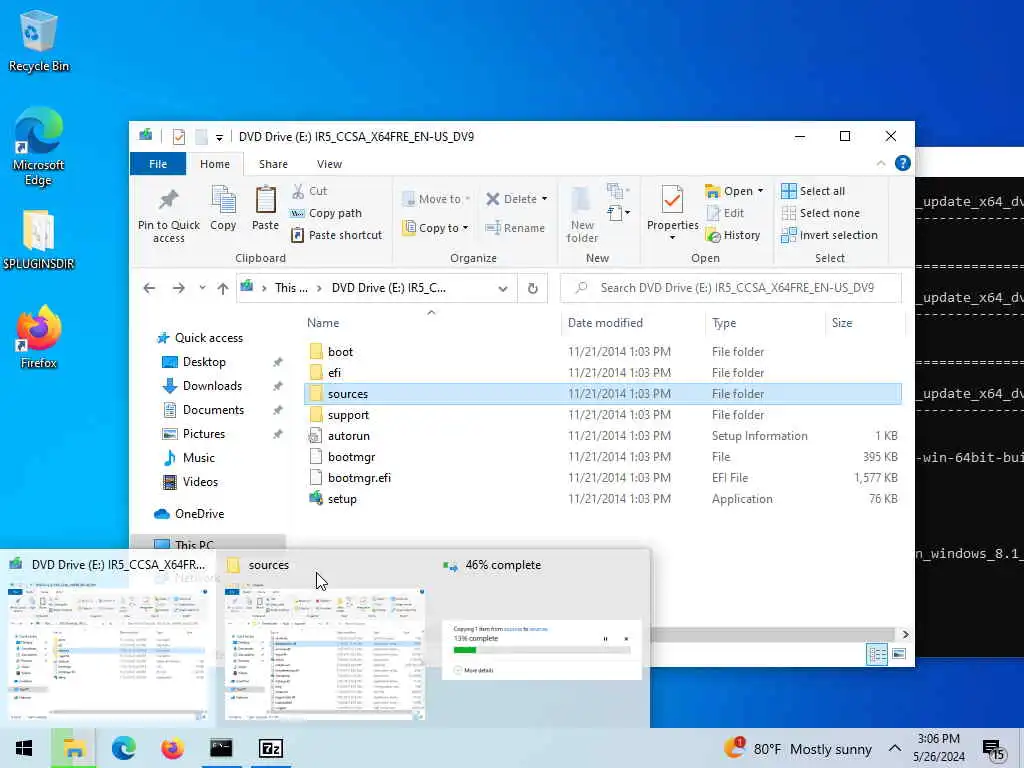Sort by Type column header
Image resolution: width=1024 pixels, height=768 pixels.
[x=724, y=323]
